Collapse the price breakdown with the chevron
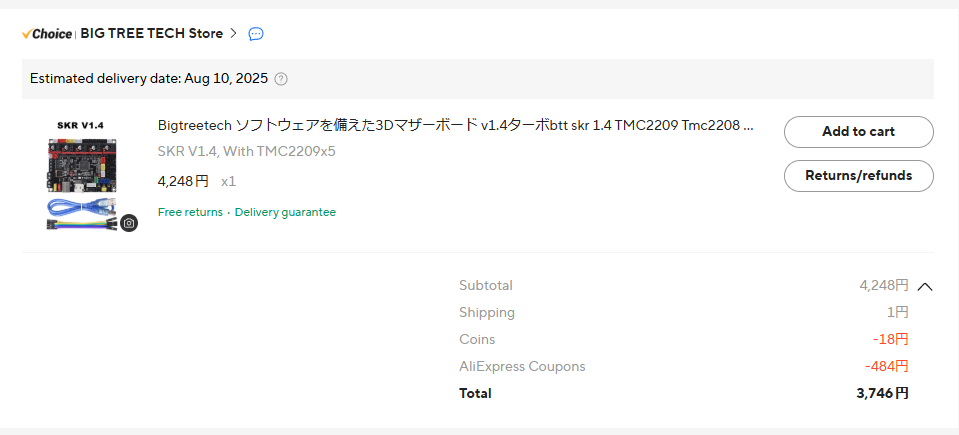 [x=925, y=286]
